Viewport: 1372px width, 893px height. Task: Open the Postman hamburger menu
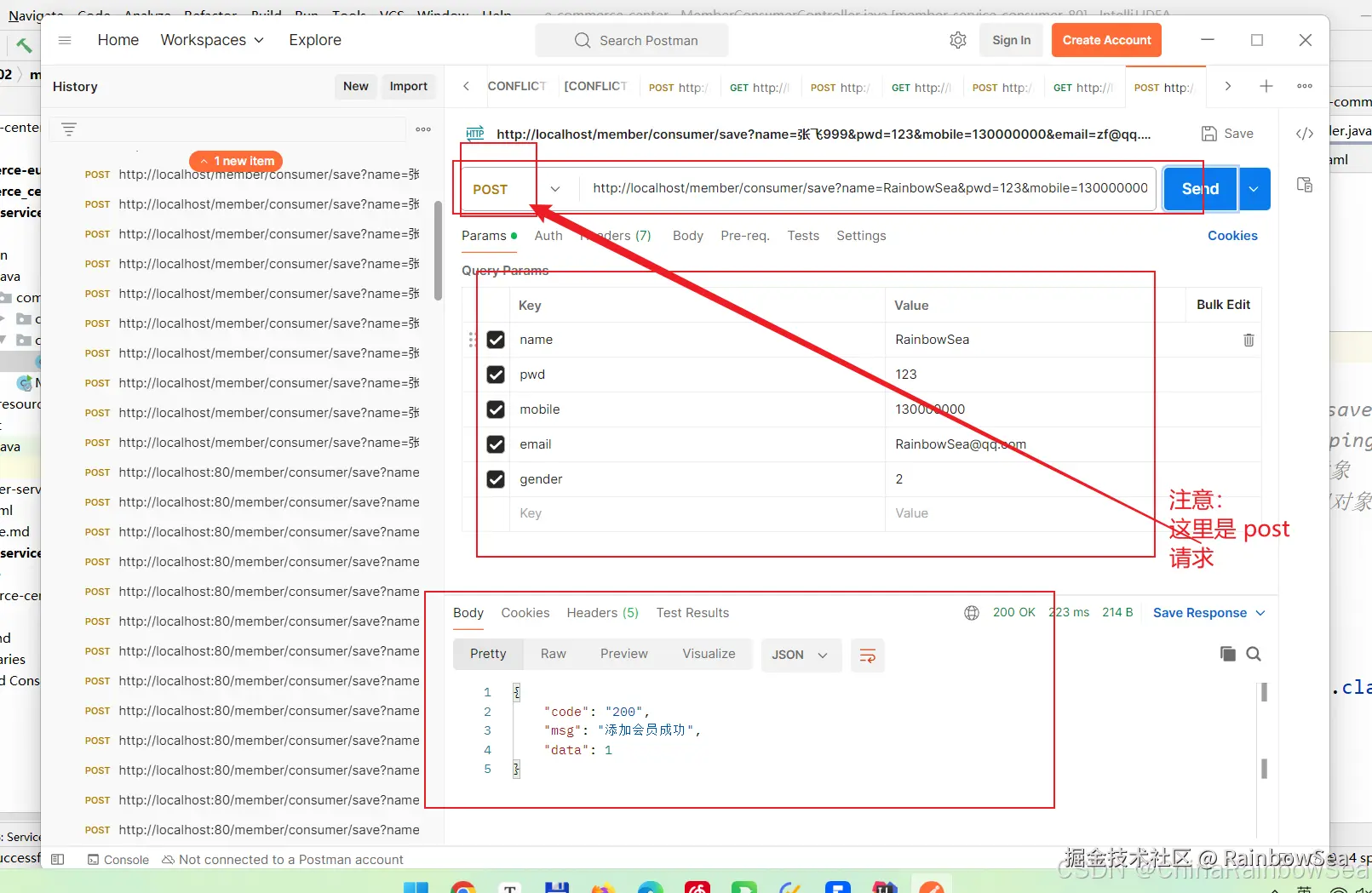[65, 40]
